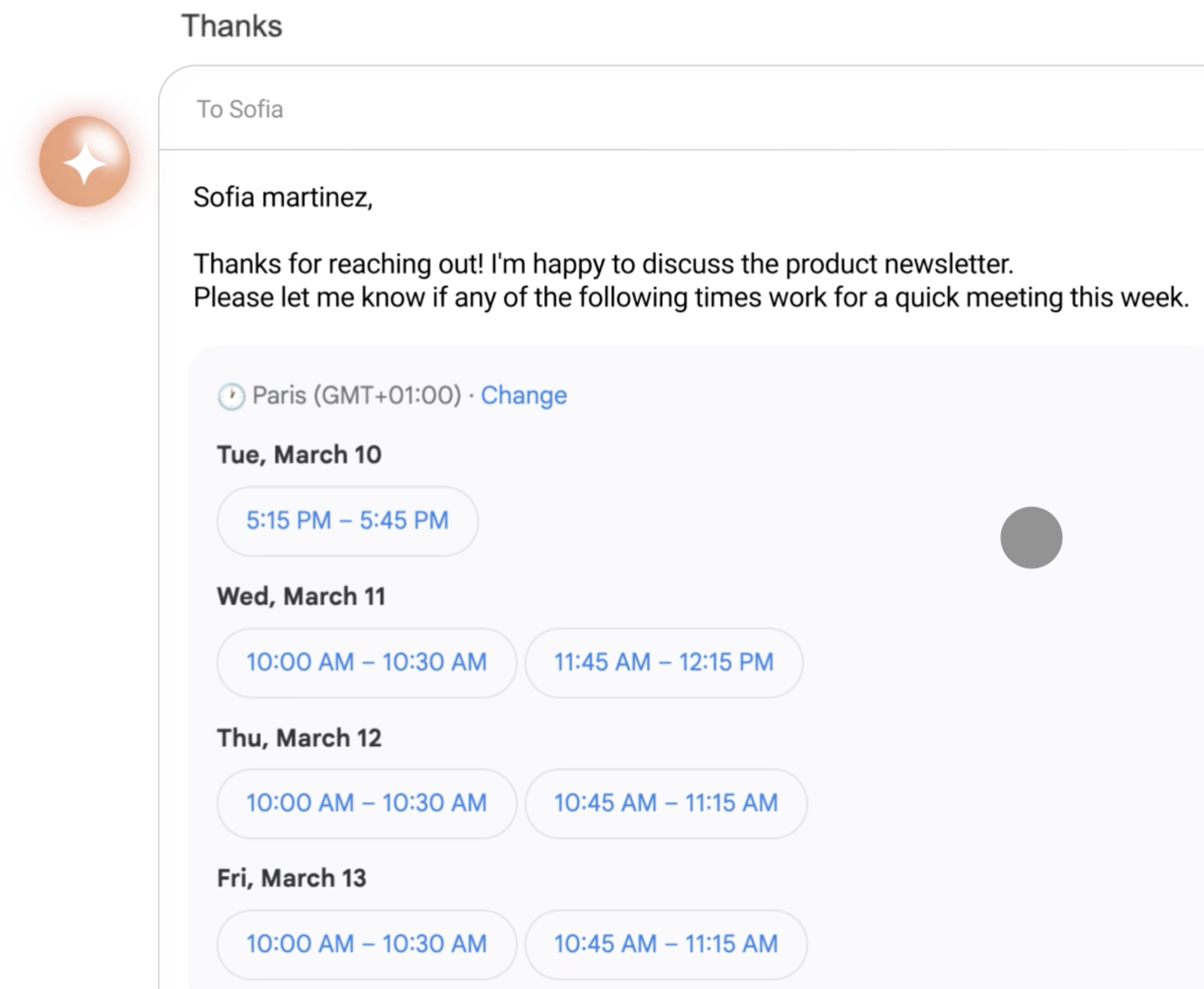Click the Wed, March 11 heading
This screenshot has width=1204, height=989.
[301, 597]
